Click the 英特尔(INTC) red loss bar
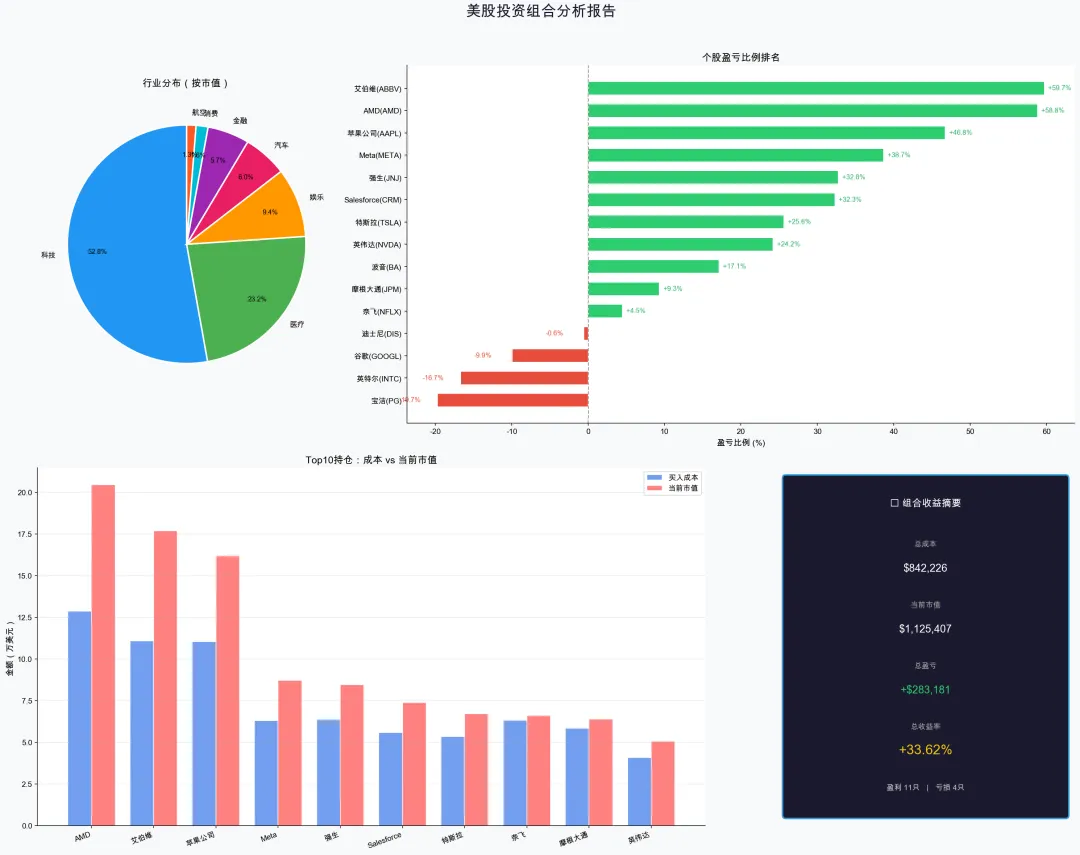1080x855 pixels. pos(524,378)
